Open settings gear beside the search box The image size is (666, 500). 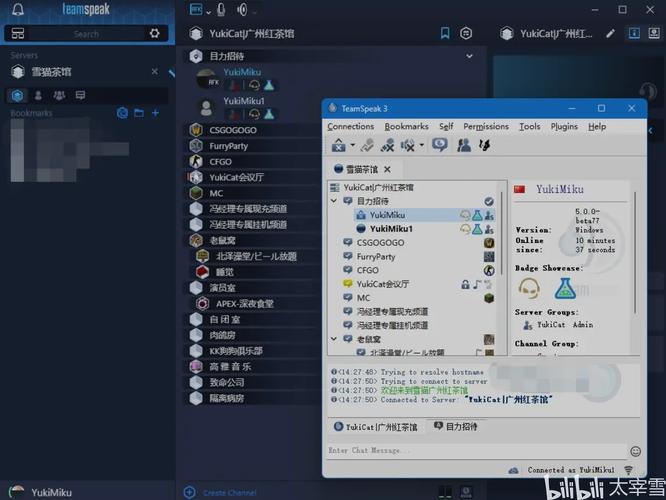[154, 33]
